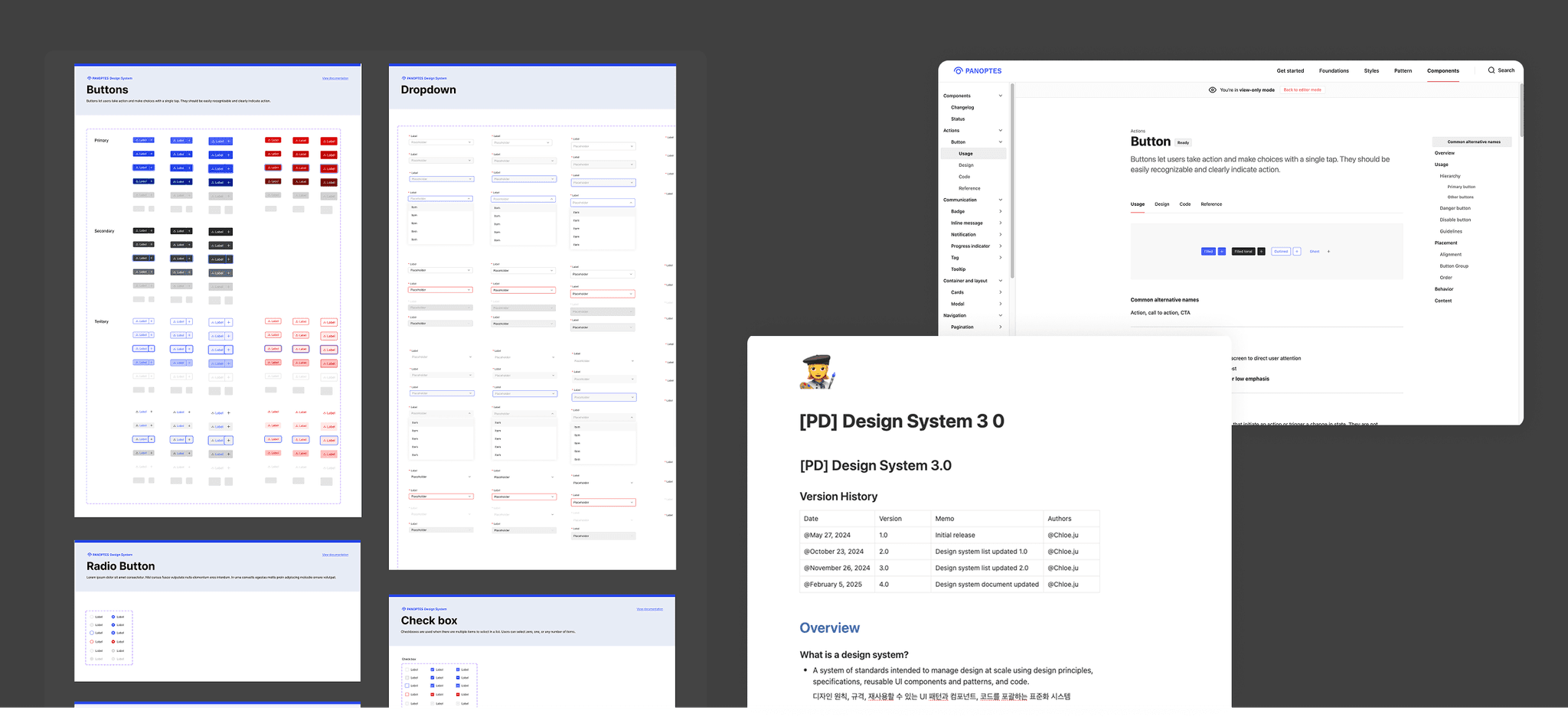Expand the Pagination item chevron
Image resolution: width=1568 pixels, height=720 pixels.
coord(1000,327)
